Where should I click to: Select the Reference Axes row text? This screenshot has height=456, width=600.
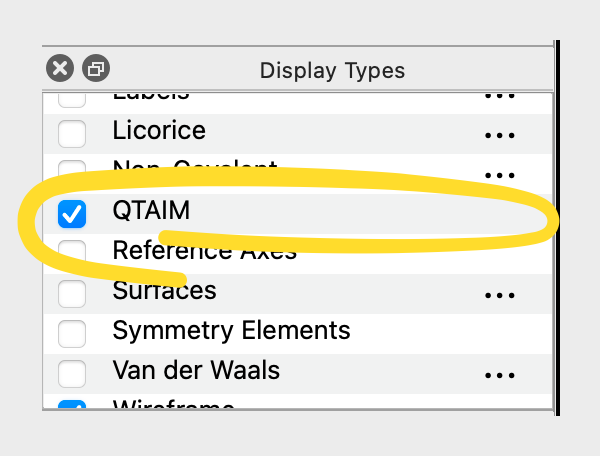pyautogui.click(x=204, y=251)
